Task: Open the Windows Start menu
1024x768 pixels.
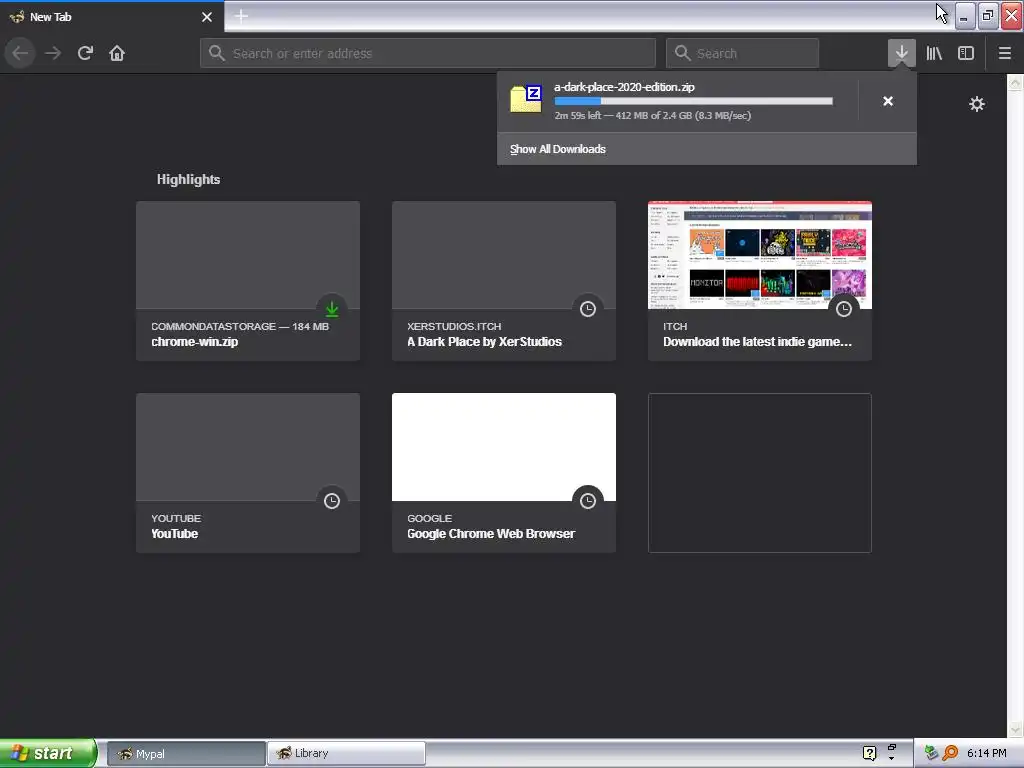Action: coord(48,753)
